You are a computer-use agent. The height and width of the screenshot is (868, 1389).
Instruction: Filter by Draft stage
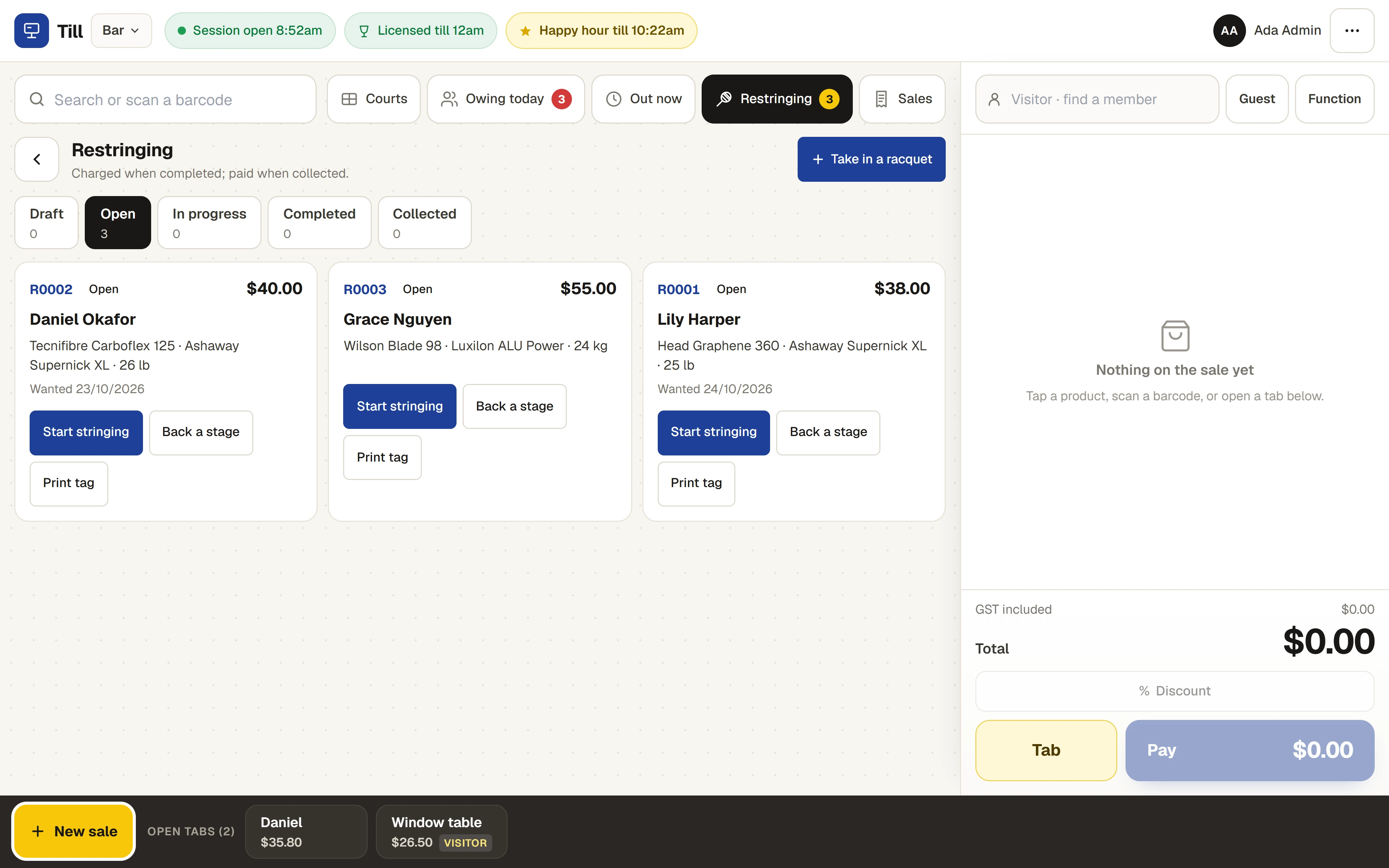[x=47, y=223]
